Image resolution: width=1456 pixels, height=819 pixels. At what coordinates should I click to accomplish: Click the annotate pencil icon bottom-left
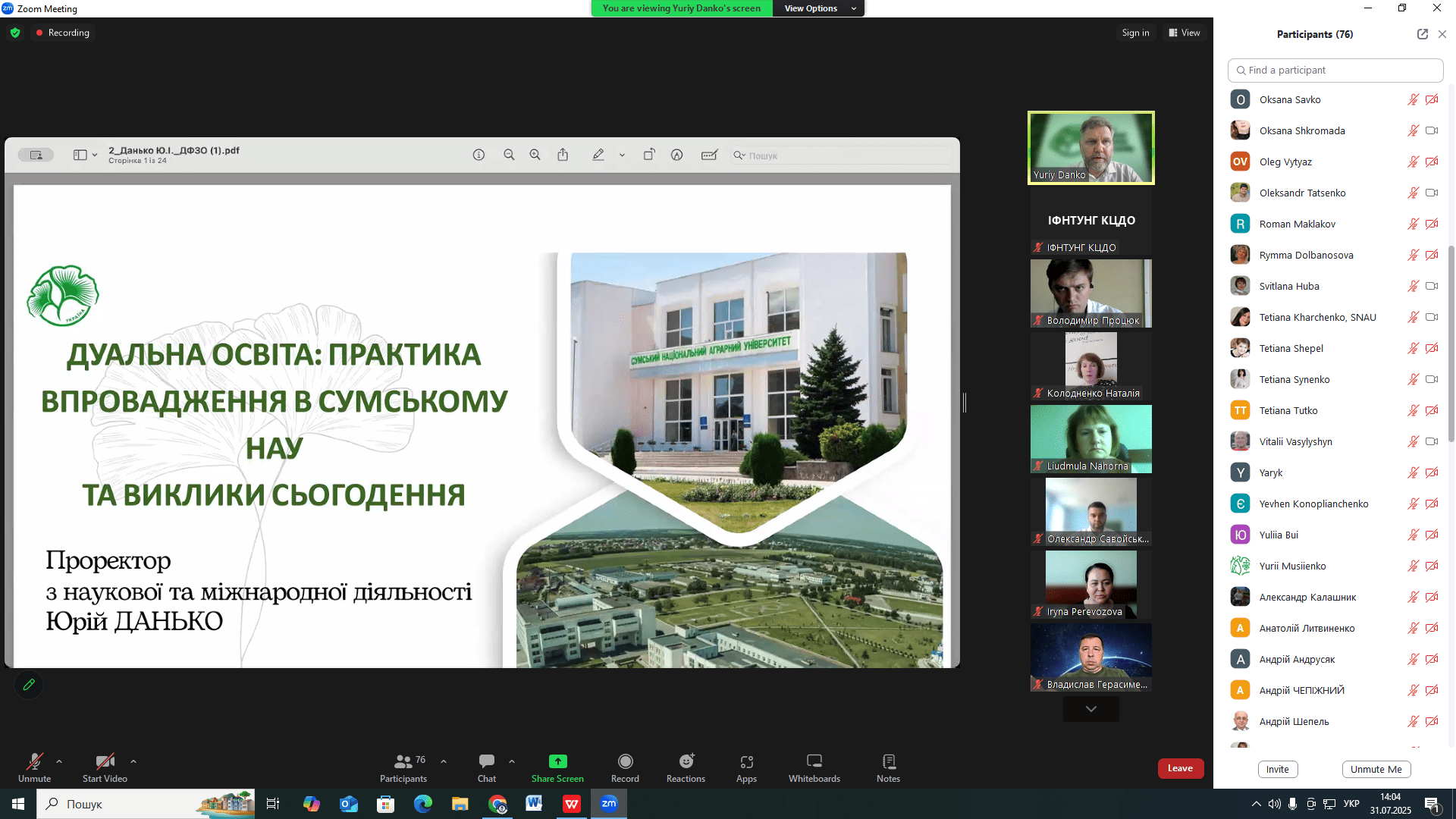29,685
